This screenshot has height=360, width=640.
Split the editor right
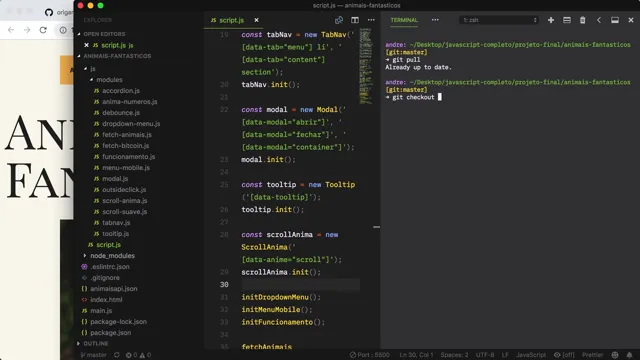click(x=355, y=20)
